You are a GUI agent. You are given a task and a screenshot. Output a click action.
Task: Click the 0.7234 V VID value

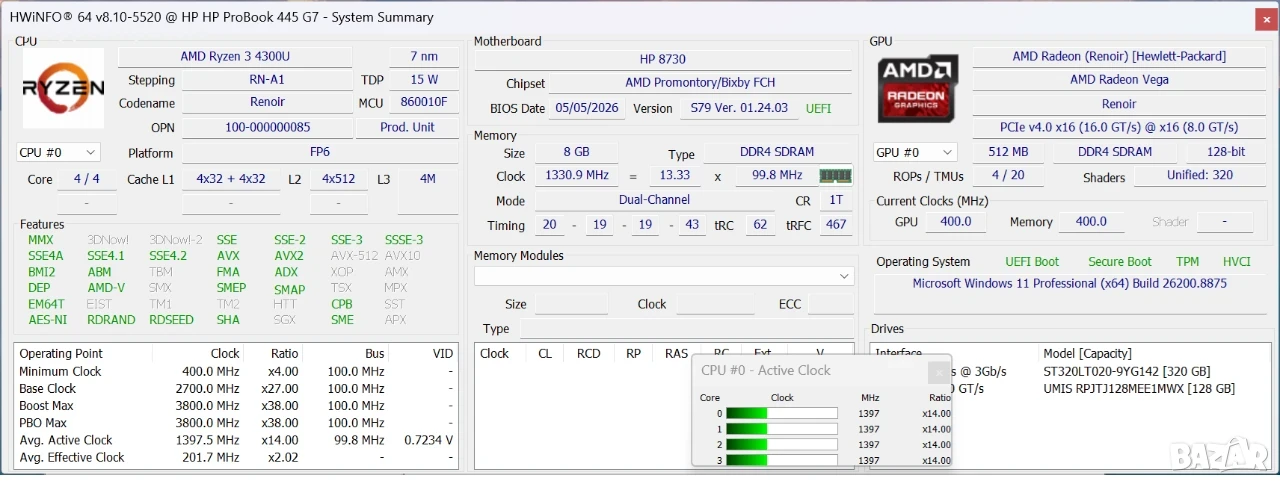428,440
